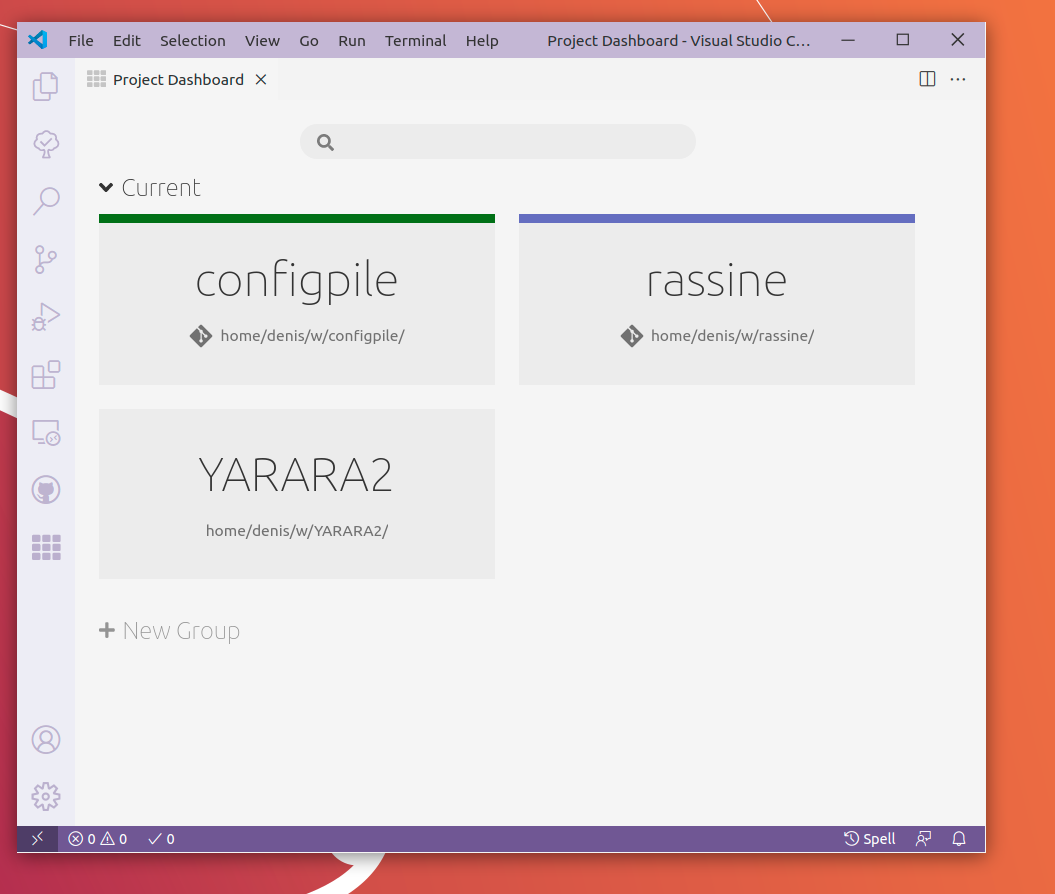Collapse the Current group
Viewport: 1055px width, 894px height.
point(106,188)
